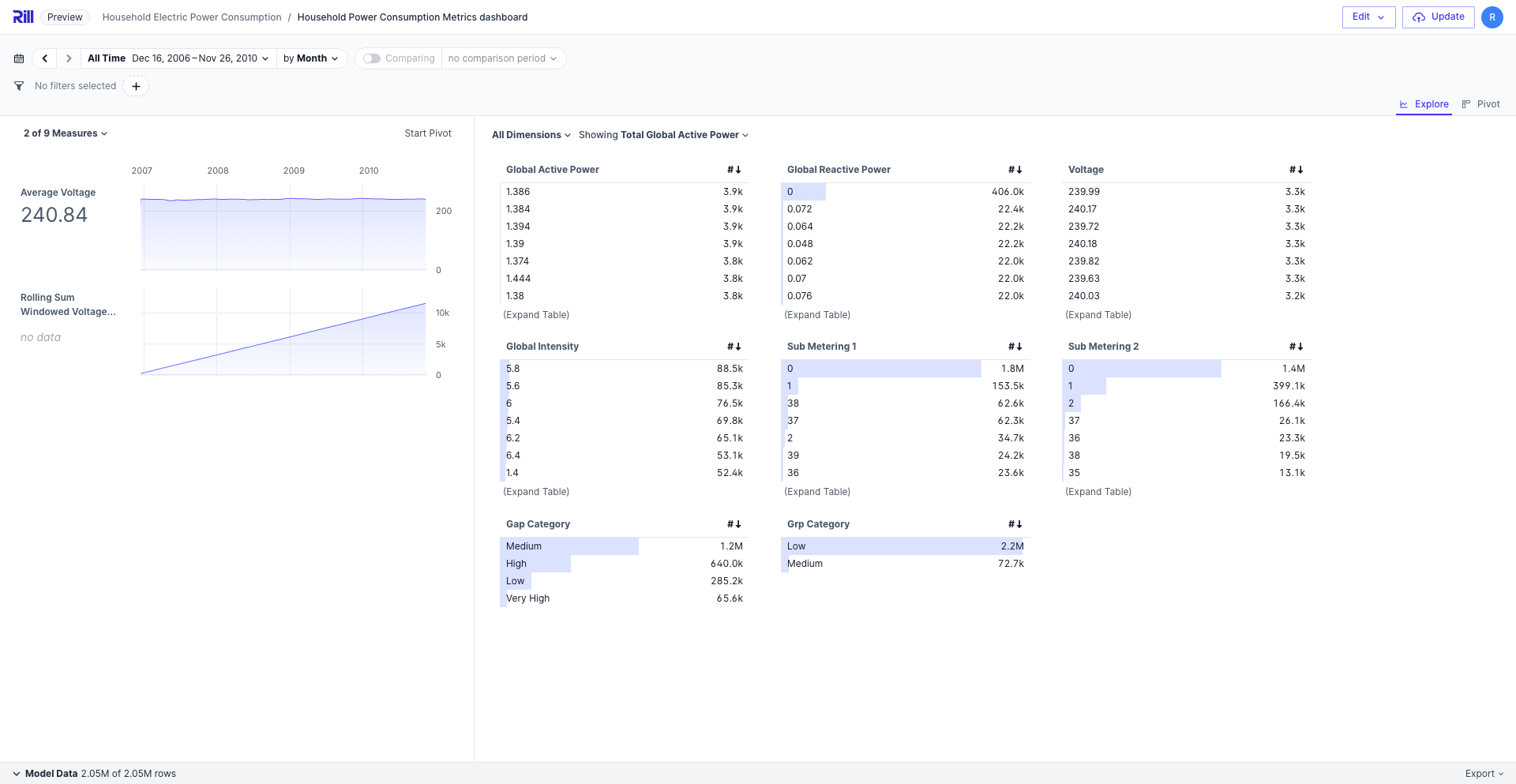Expand the All Dimensions dropdown
The height and width of the screenshot is (784, 1516).
tap(531, 135)
